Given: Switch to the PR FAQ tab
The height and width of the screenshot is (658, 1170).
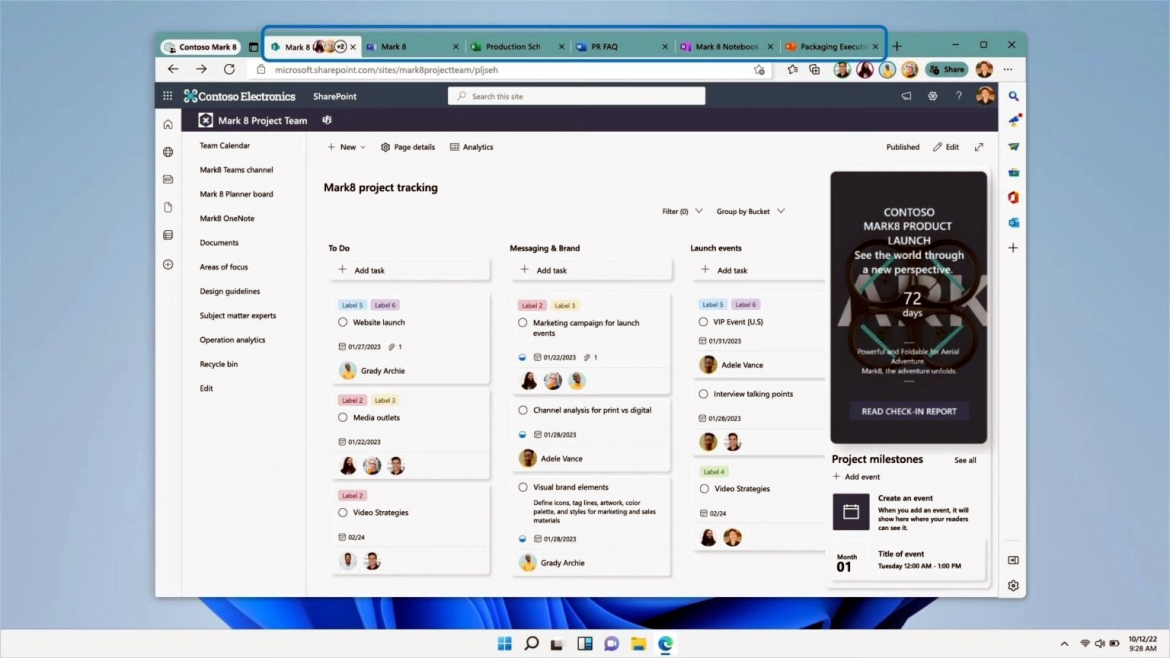Looking at the screenshot, I should [622, 46].
